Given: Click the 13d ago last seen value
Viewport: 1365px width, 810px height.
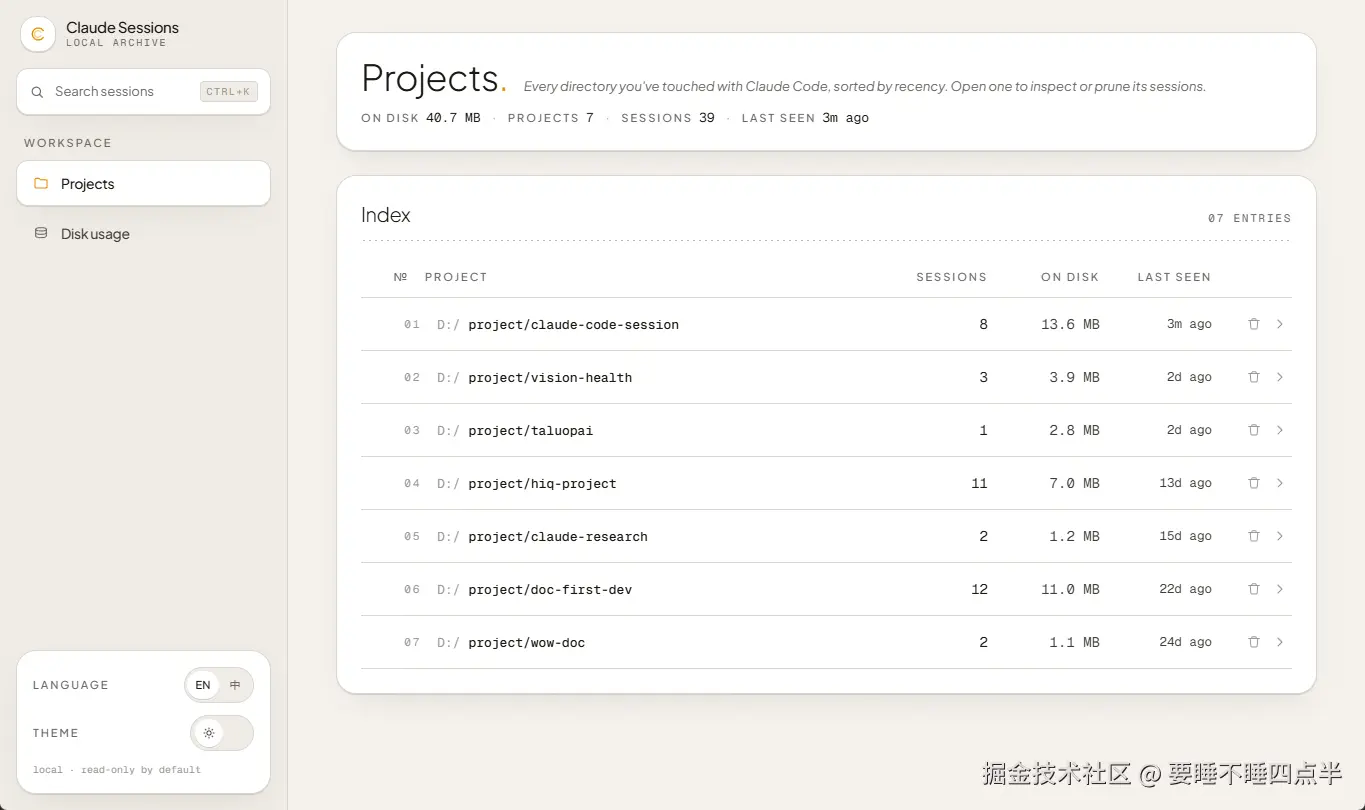Looking at the screenshot, I should tap(1186, 483).
